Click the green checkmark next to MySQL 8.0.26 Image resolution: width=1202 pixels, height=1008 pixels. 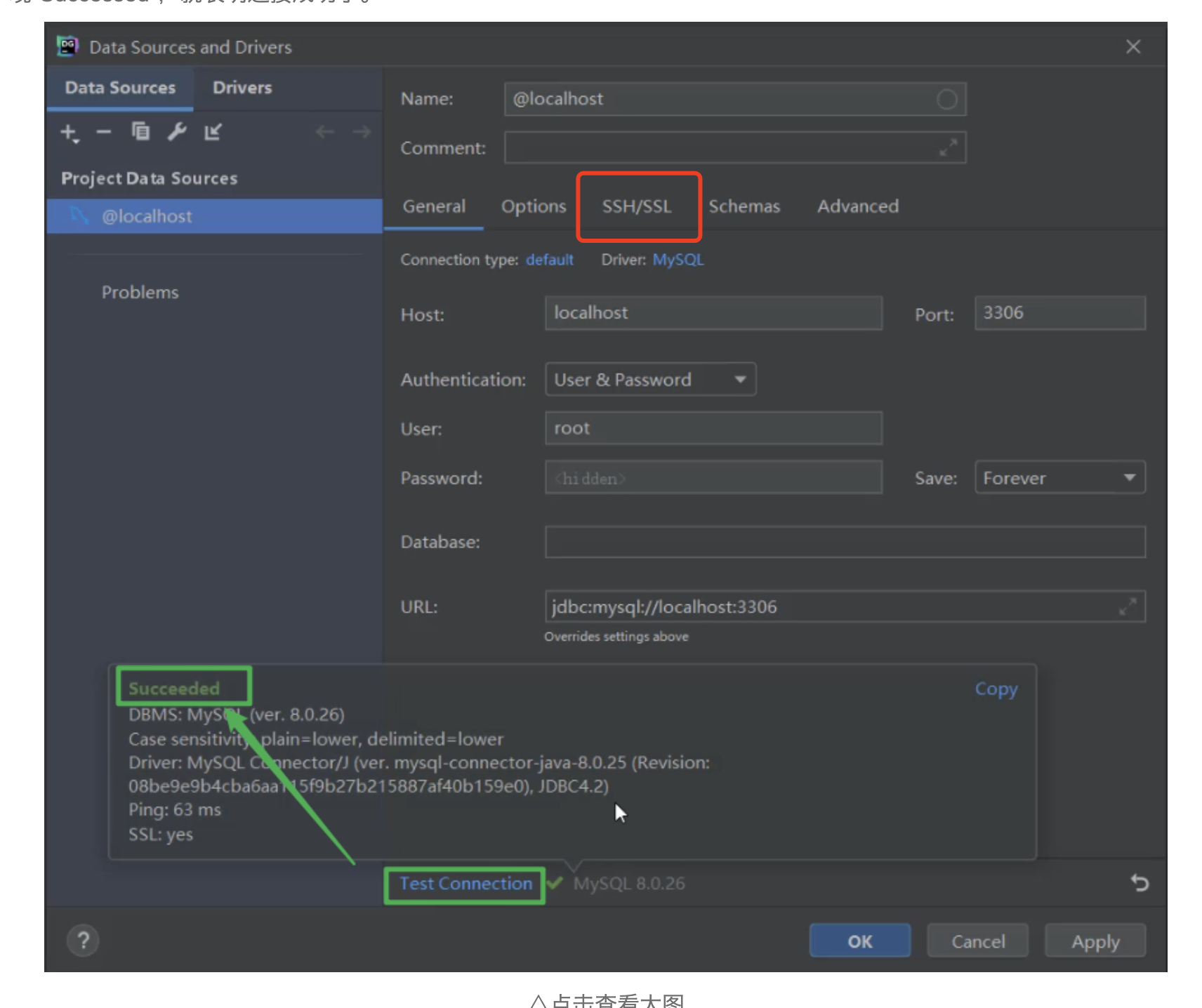(x=555, y=883)
